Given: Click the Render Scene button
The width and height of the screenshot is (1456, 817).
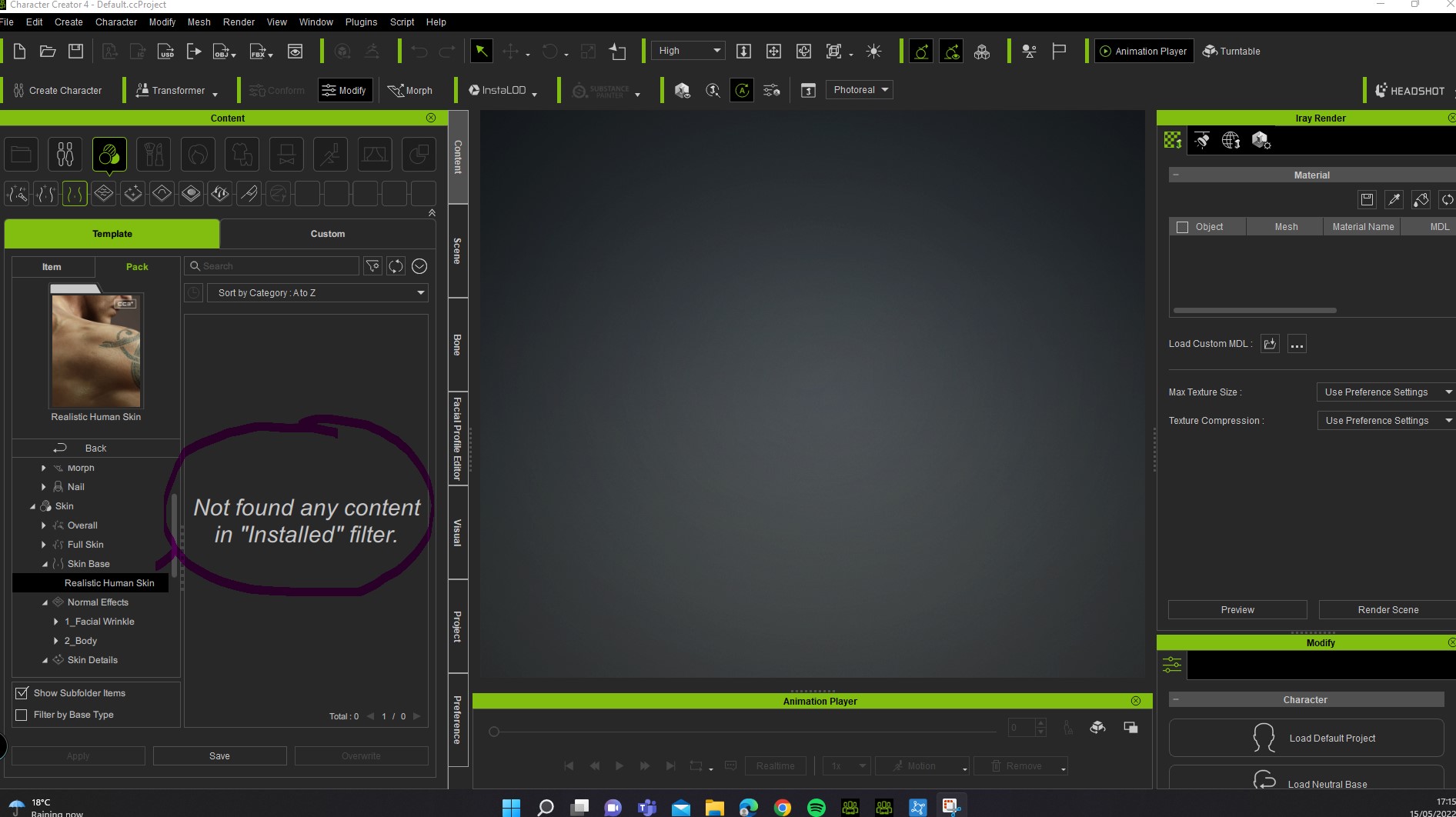Looking at the screenshot, I should coord(1388,610).
